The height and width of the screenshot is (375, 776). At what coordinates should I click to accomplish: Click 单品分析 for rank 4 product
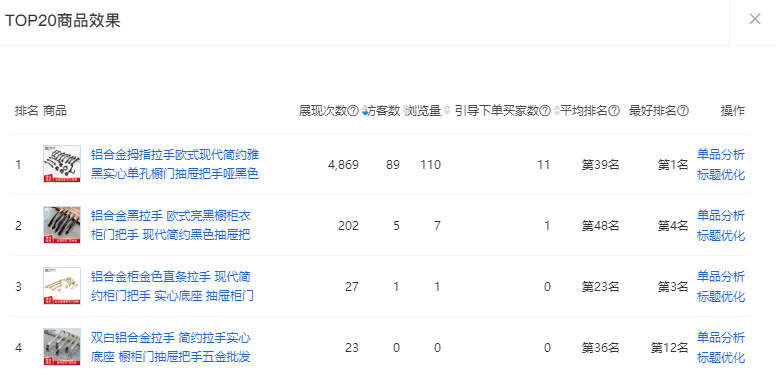pos(721,337)
